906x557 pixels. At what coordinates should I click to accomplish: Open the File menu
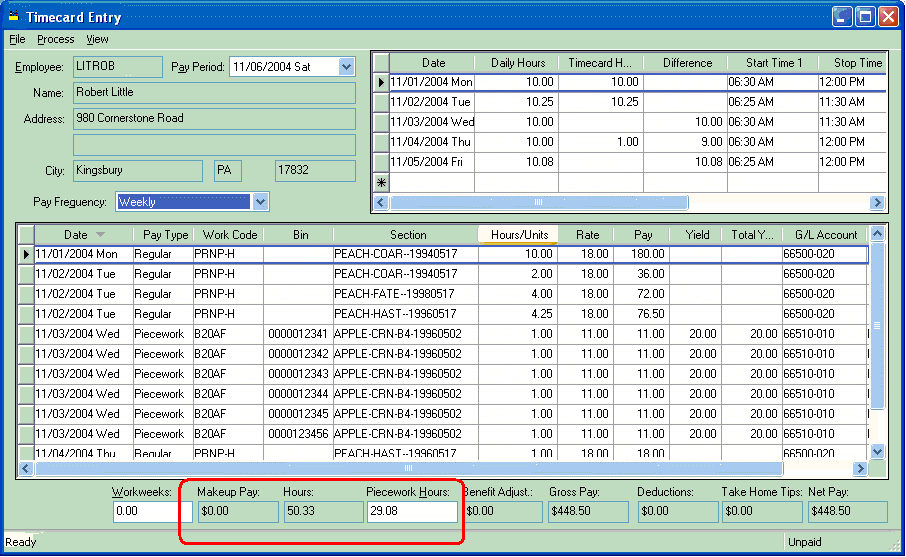click(x=17, y=39)
